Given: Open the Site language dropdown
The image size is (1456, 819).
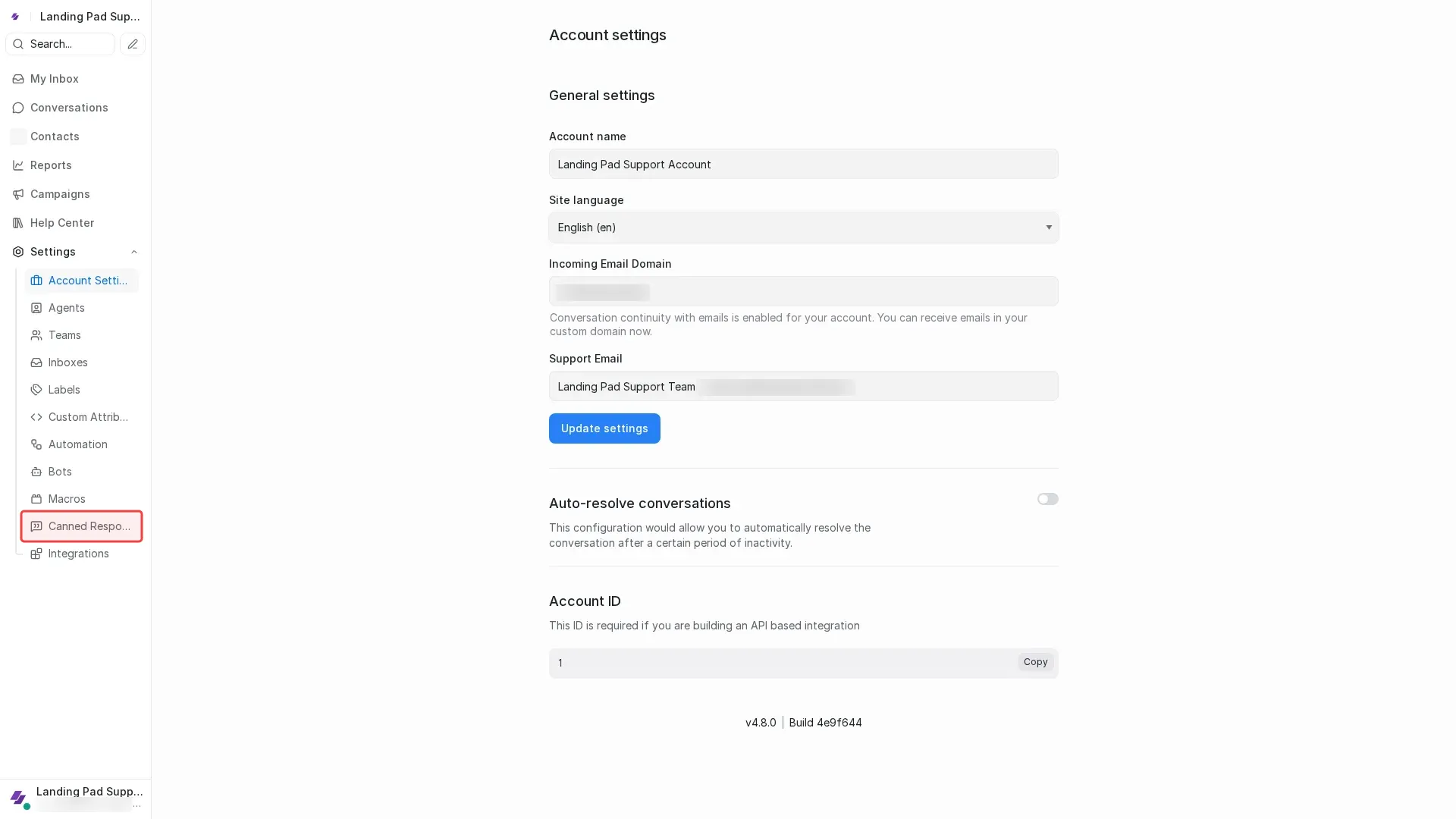Looking at the screenshot, I should tap(803, 227).
